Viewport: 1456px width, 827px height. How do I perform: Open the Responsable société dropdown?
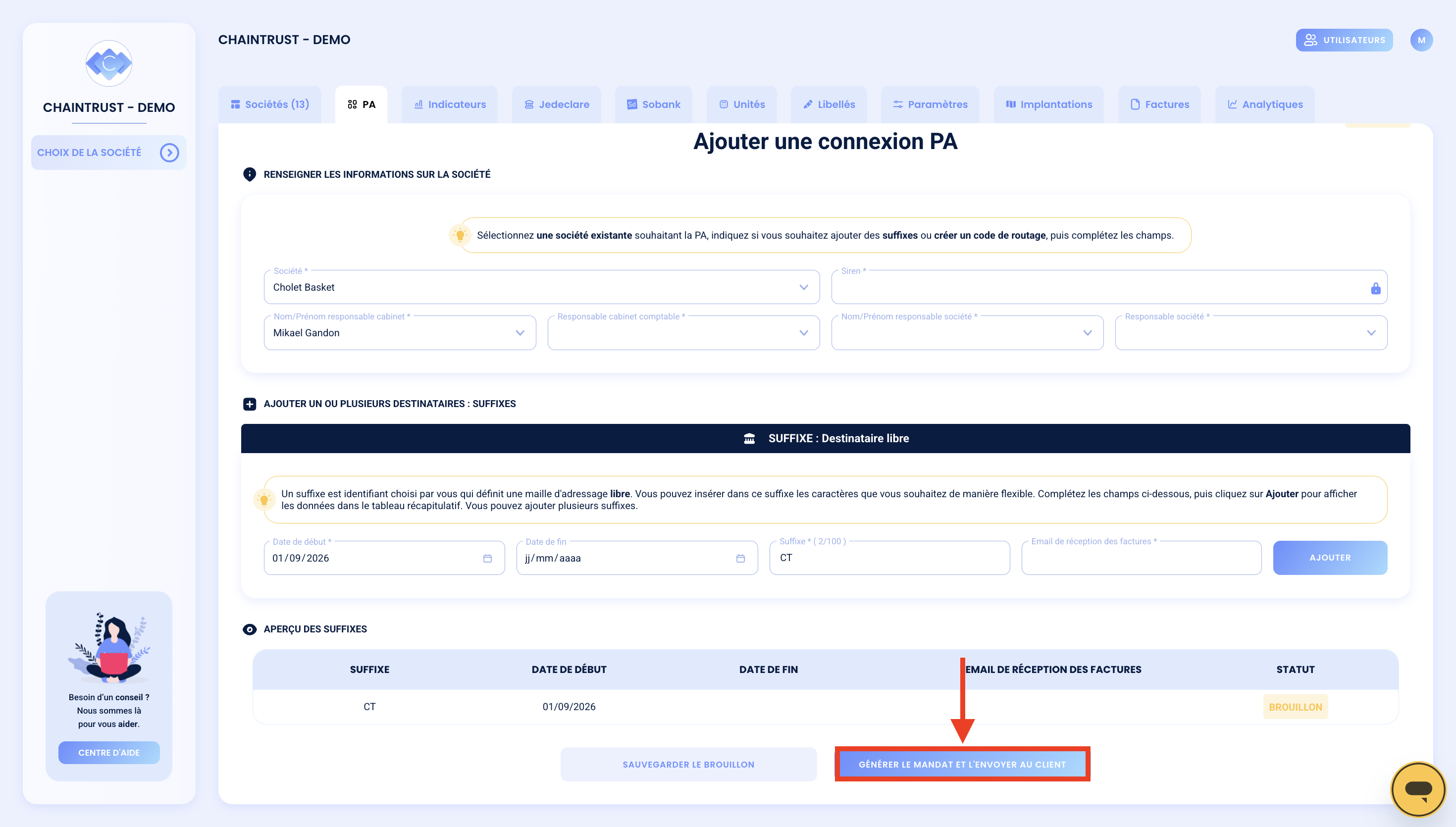click(x=1251, y=333)
